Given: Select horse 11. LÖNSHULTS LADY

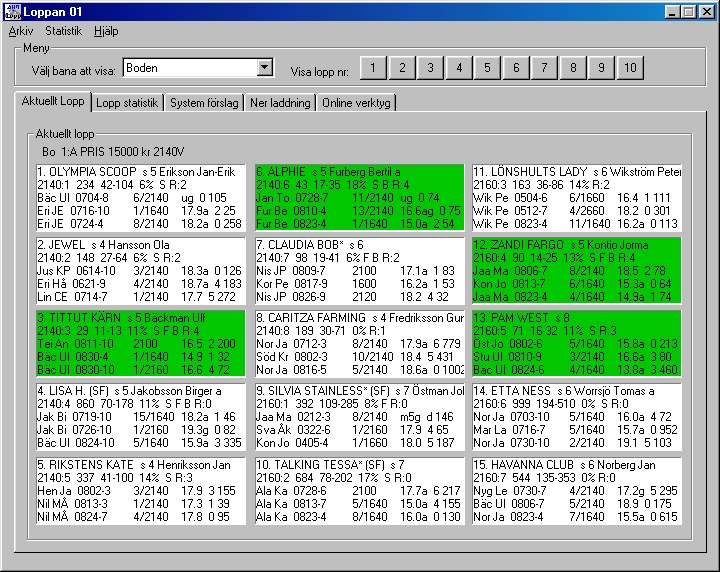Looking at the screenshot, I should [577, 198].
